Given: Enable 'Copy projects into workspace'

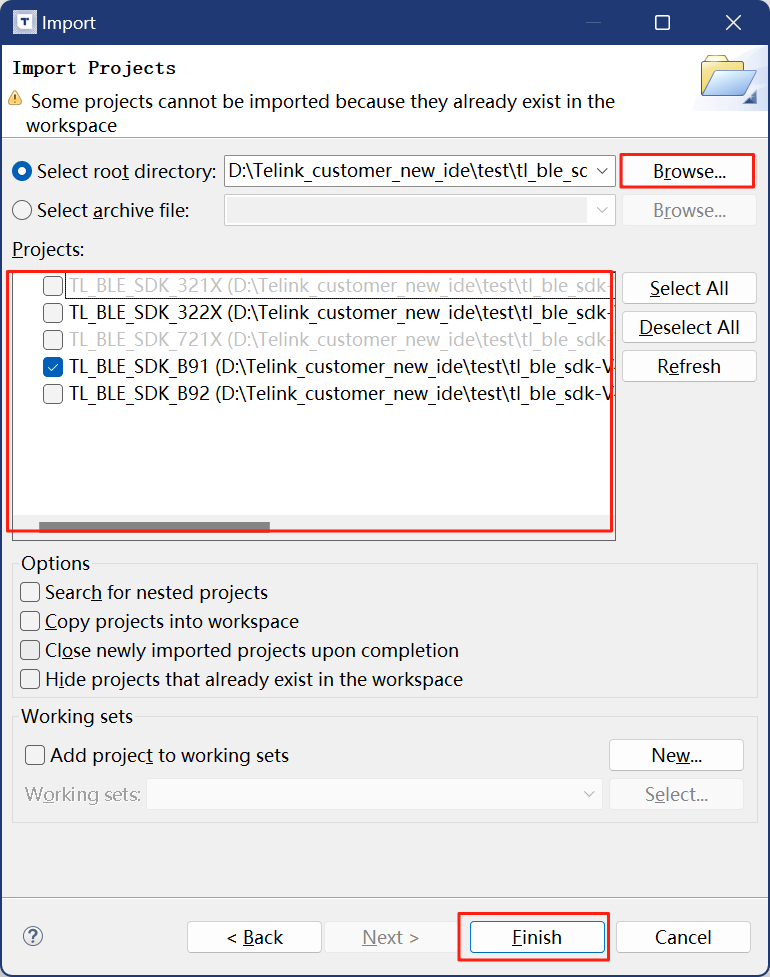Looking at the screenshot, I should pos(31,621).
